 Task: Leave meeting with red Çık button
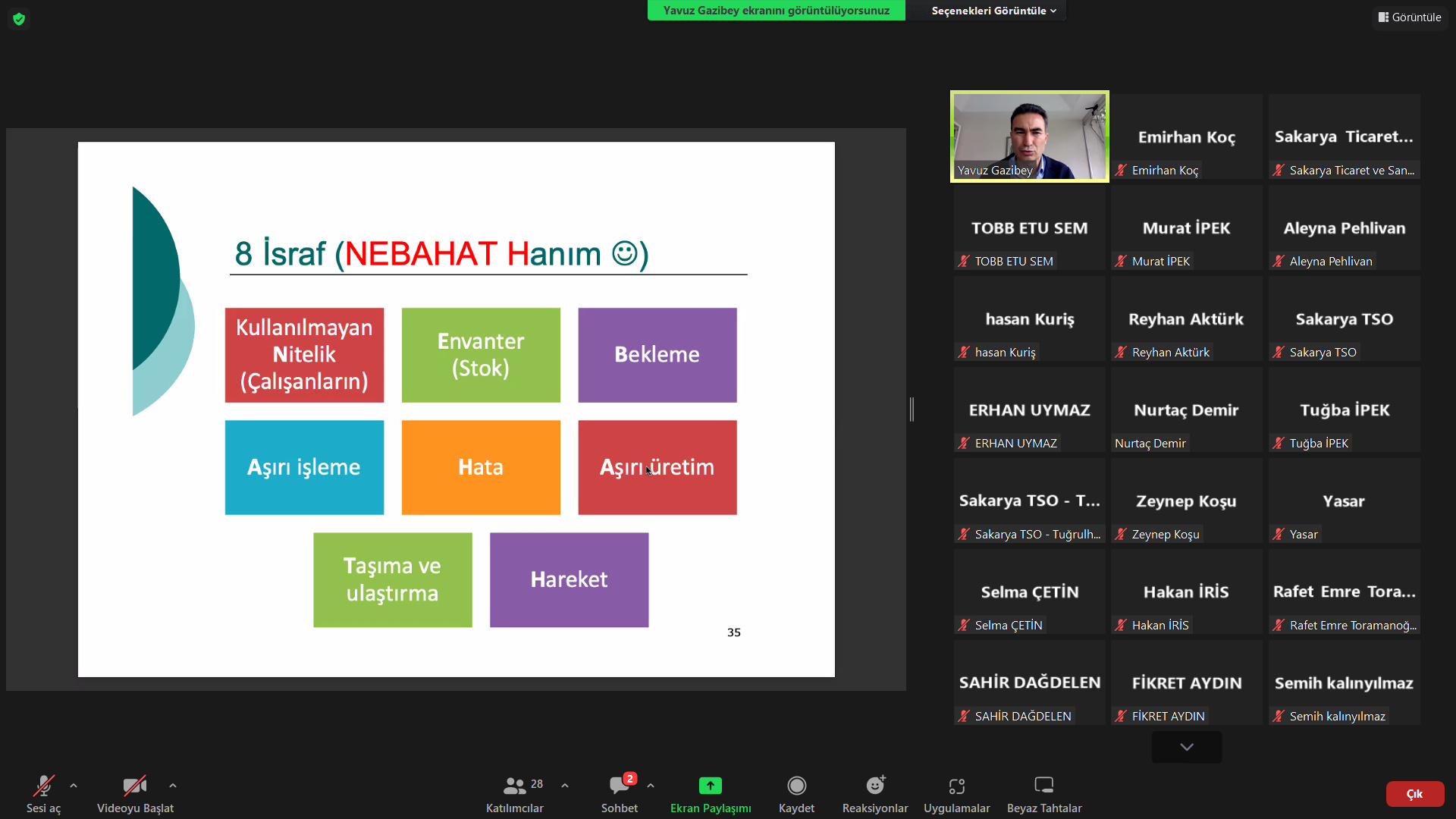(1414, 794)
